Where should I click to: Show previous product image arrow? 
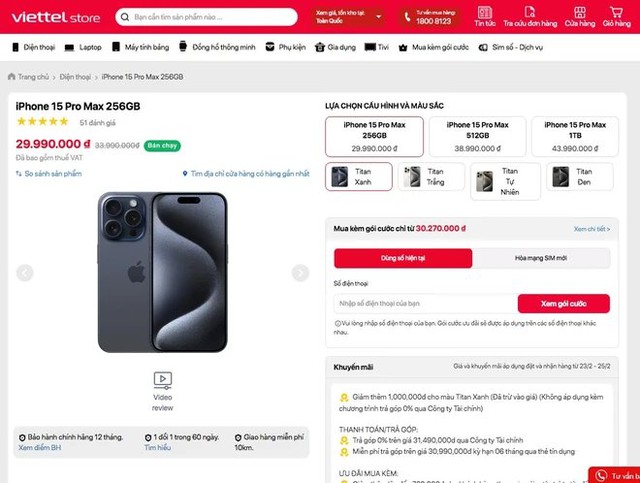pyautogui.click(x=25, y=273)
